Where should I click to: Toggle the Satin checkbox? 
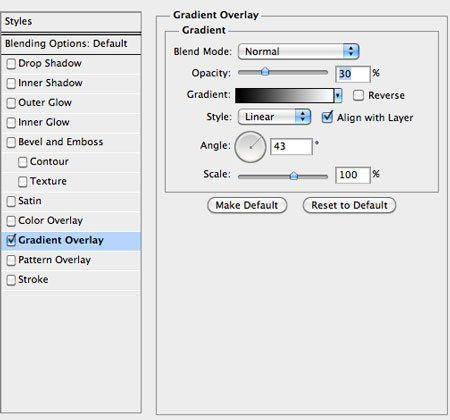click(11, 201)
